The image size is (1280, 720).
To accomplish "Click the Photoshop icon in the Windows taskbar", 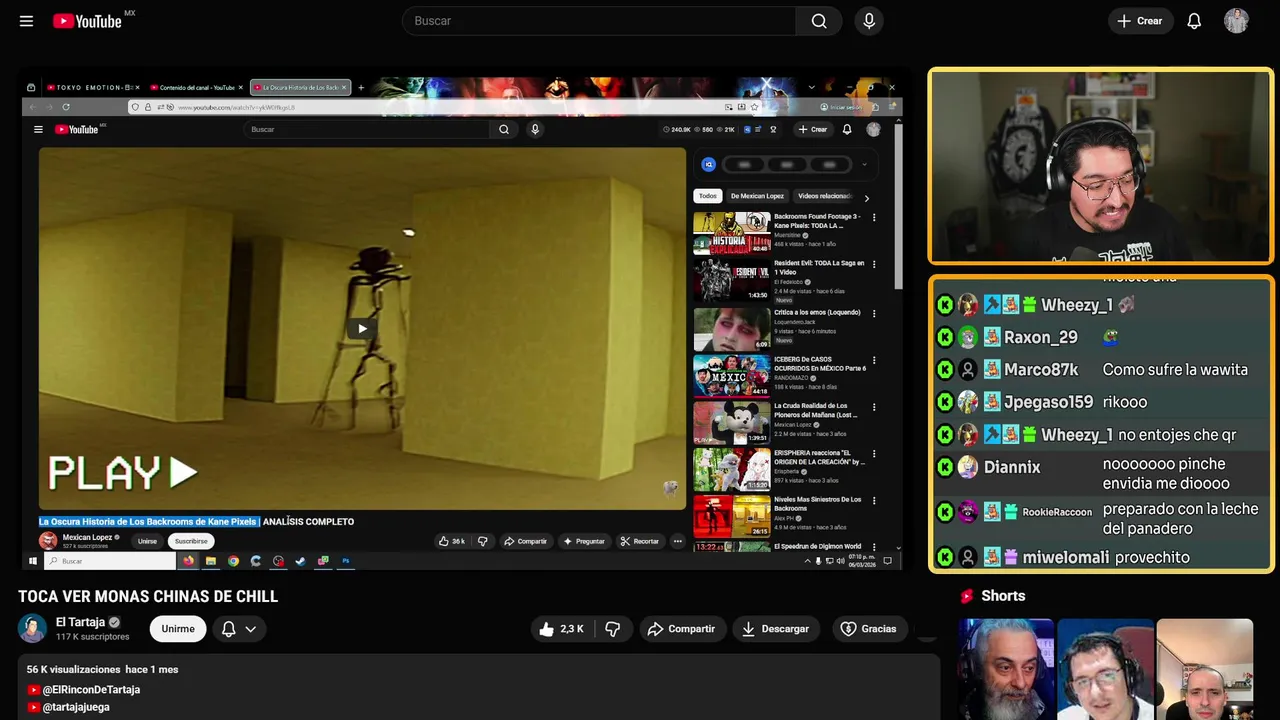I will [345, 561].
